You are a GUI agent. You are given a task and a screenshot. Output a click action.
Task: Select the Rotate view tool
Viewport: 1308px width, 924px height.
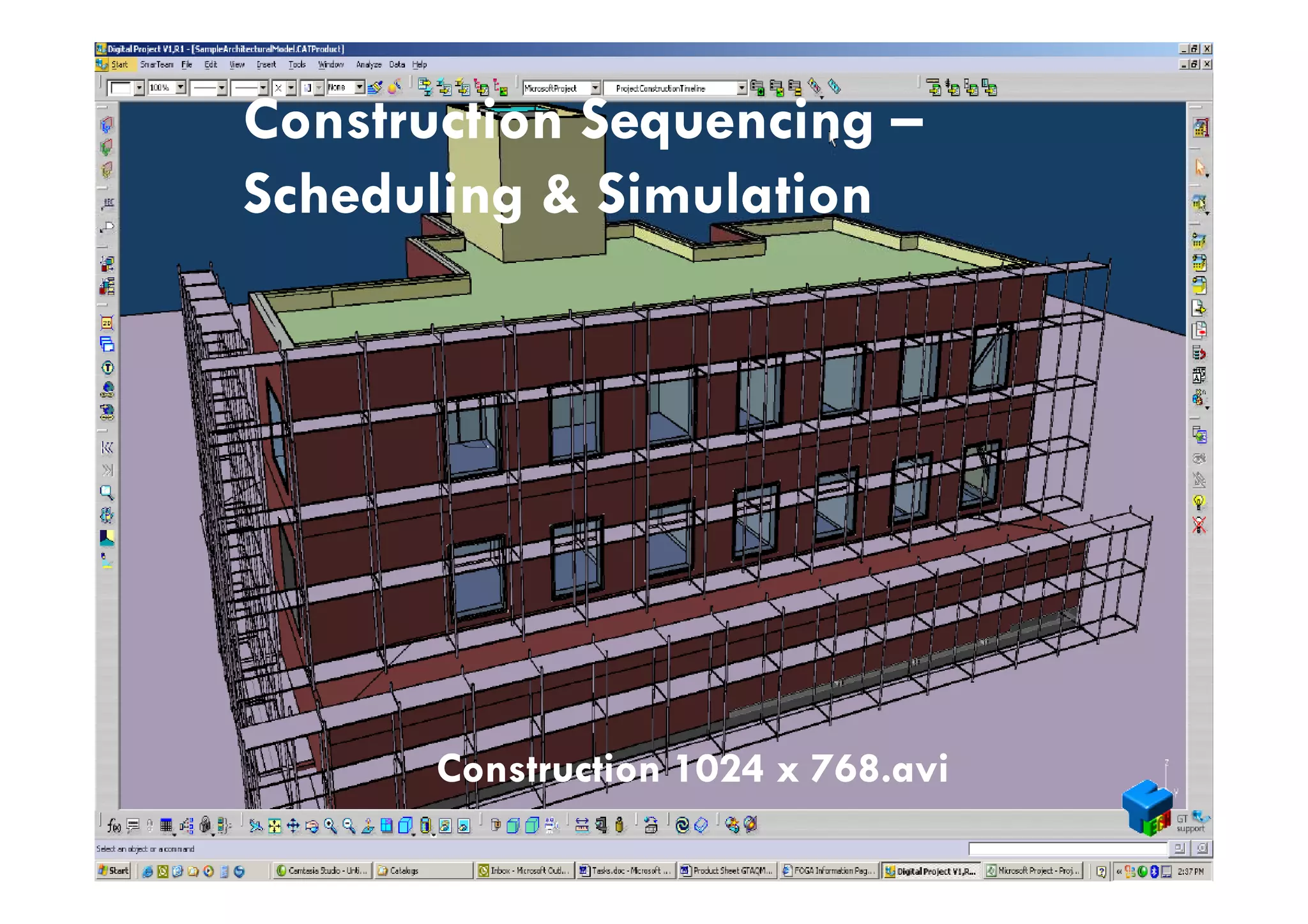click(312, 826)
